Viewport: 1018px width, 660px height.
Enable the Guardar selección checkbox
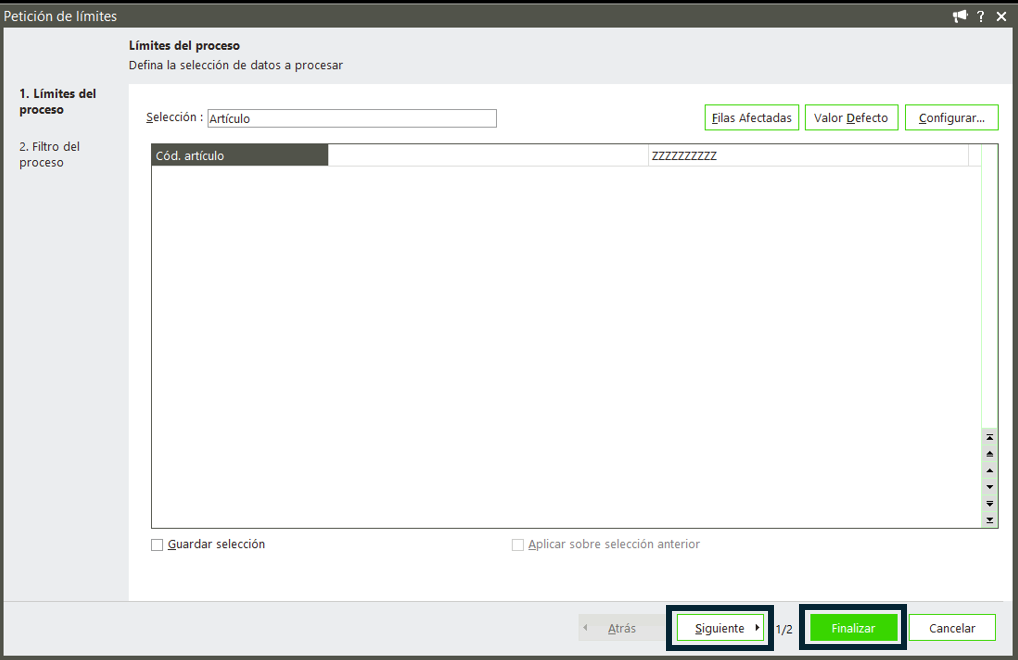[x=157, y=545]
